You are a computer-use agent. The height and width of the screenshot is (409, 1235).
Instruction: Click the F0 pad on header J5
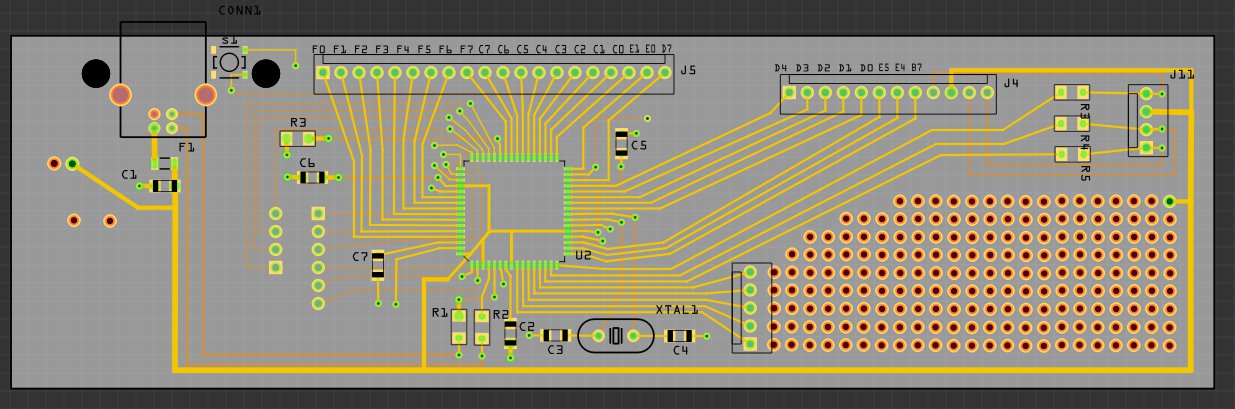click(x=323, y=72)
